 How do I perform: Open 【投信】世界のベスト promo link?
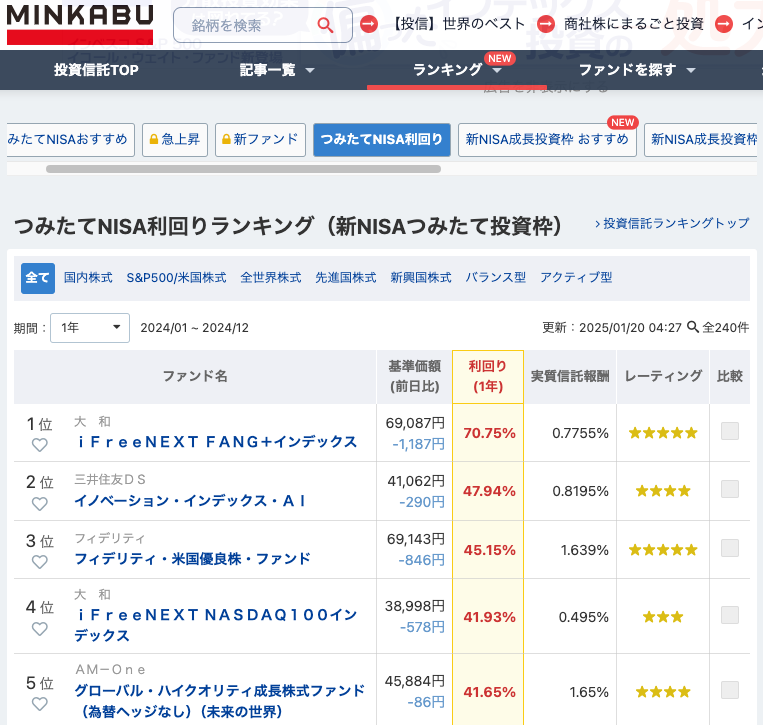458,24
